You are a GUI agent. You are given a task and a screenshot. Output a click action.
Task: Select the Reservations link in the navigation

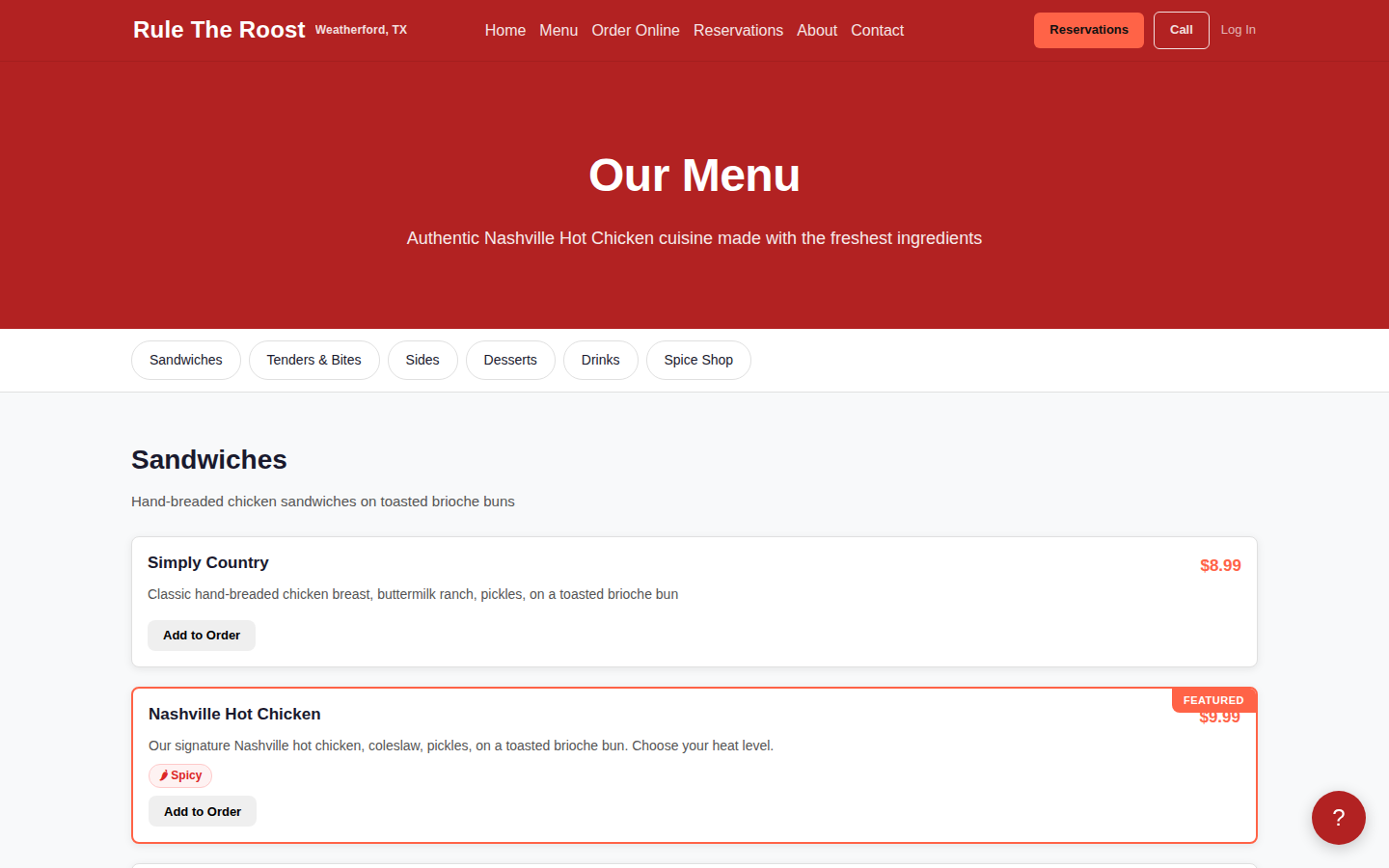click(738, 30)
